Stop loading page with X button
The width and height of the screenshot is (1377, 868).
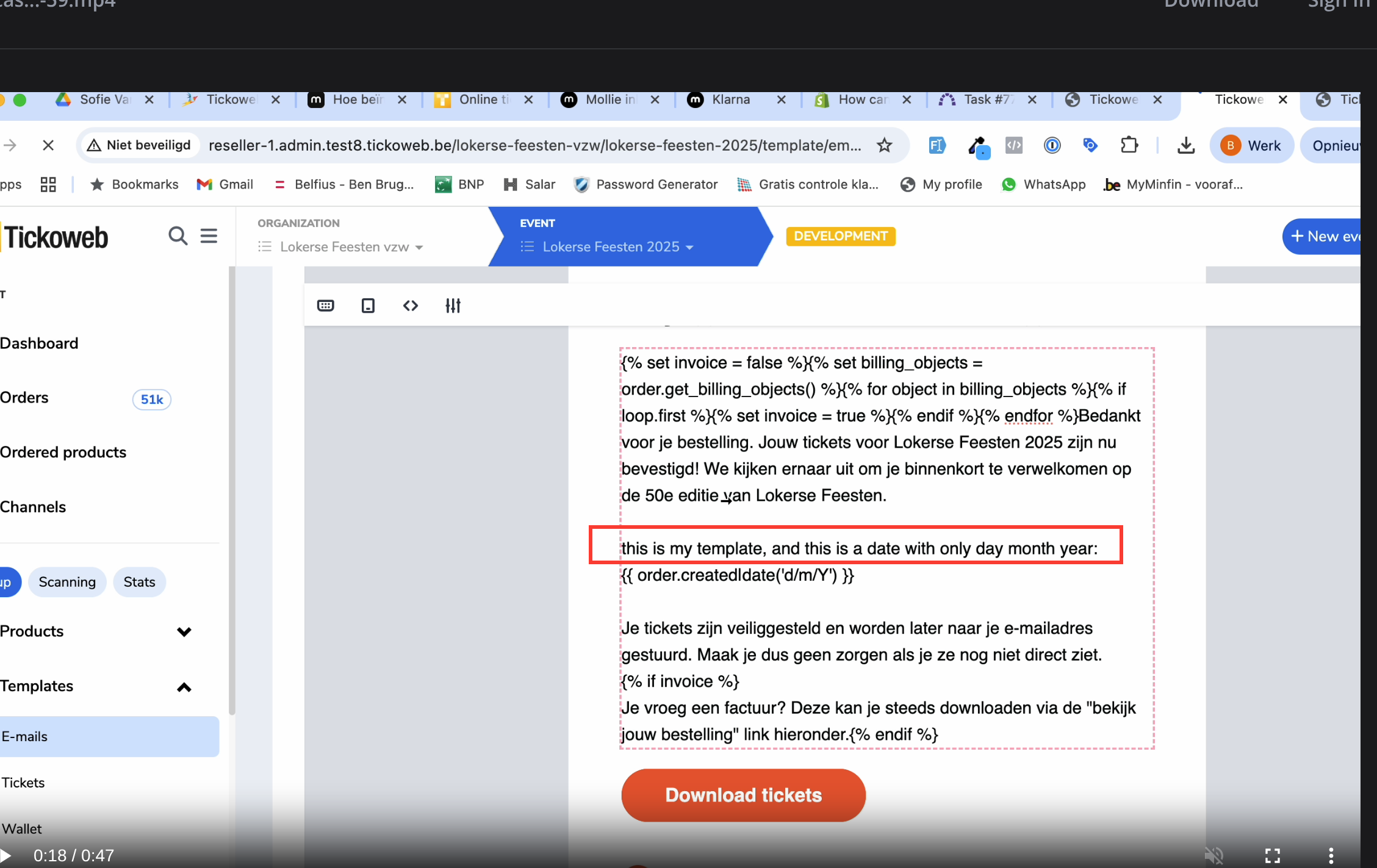[48, 145]
